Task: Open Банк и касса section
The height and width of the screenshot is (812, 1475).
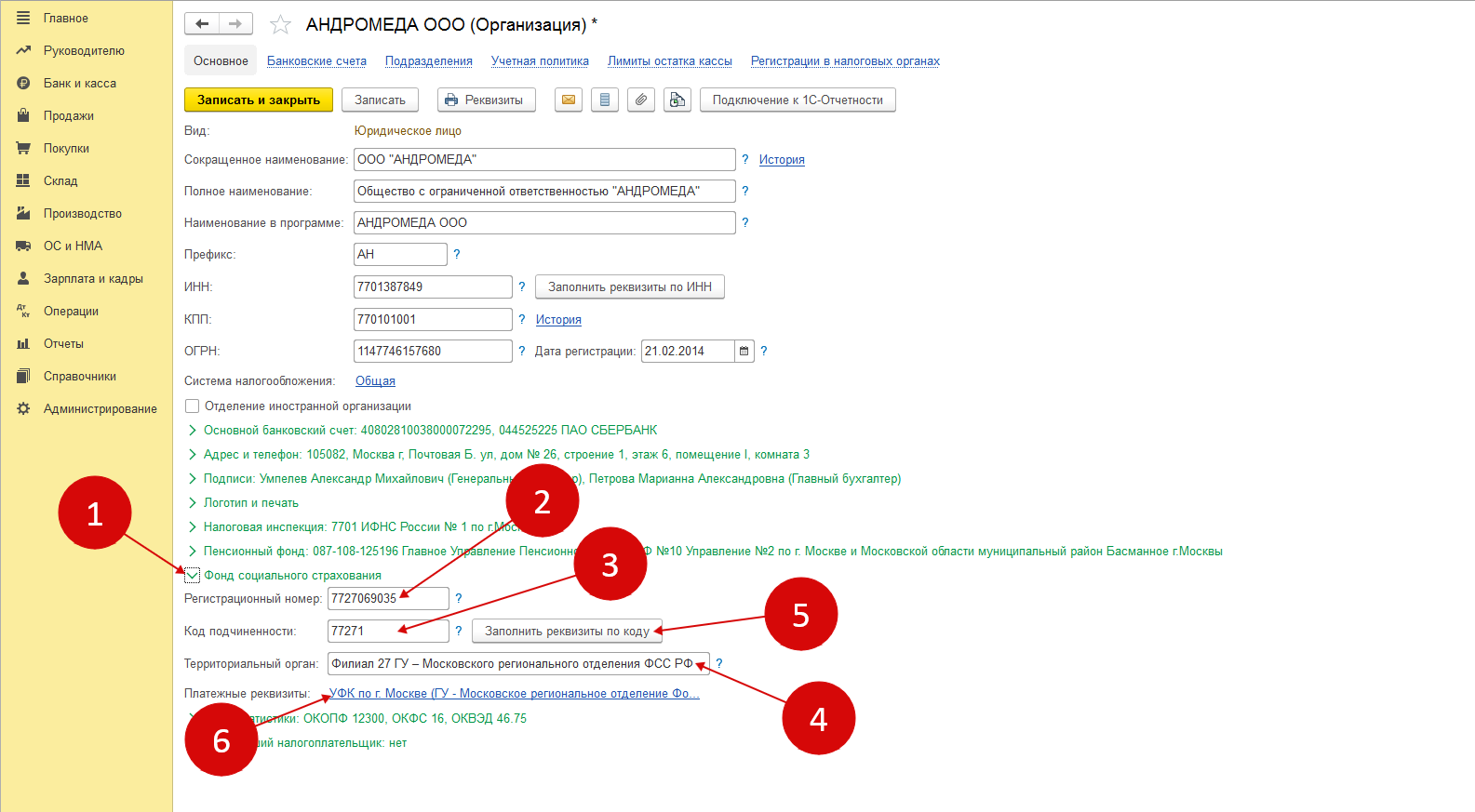Action: point(80,84)
